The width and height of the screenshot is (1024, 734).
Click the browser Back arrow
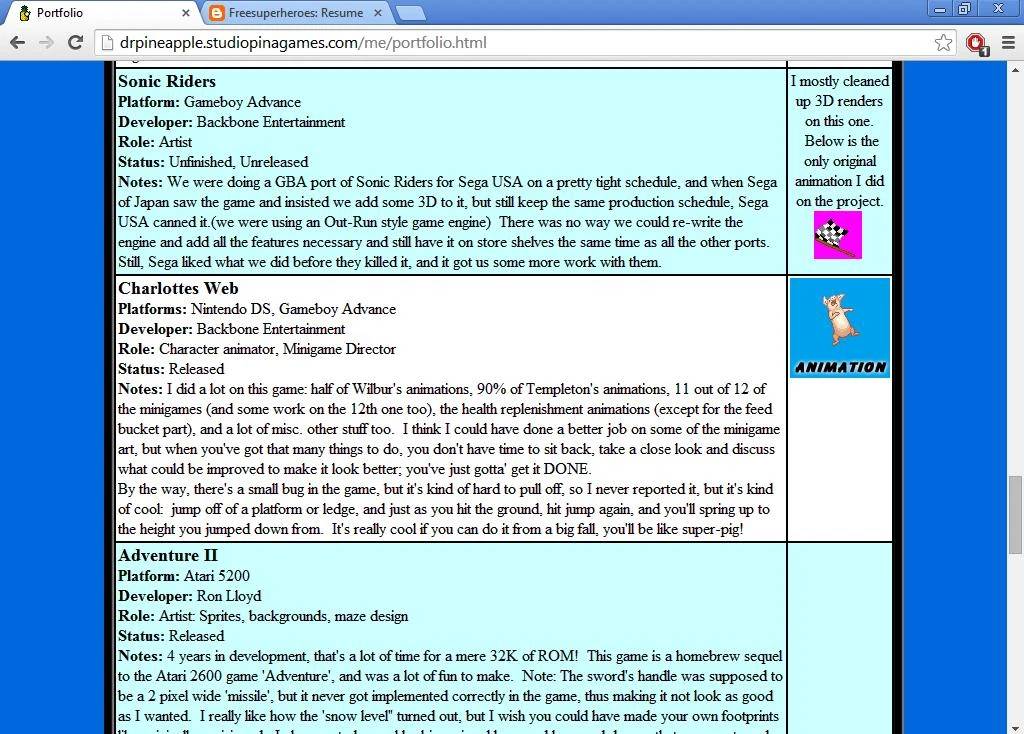pyautogui.click(x=17, y=42)
